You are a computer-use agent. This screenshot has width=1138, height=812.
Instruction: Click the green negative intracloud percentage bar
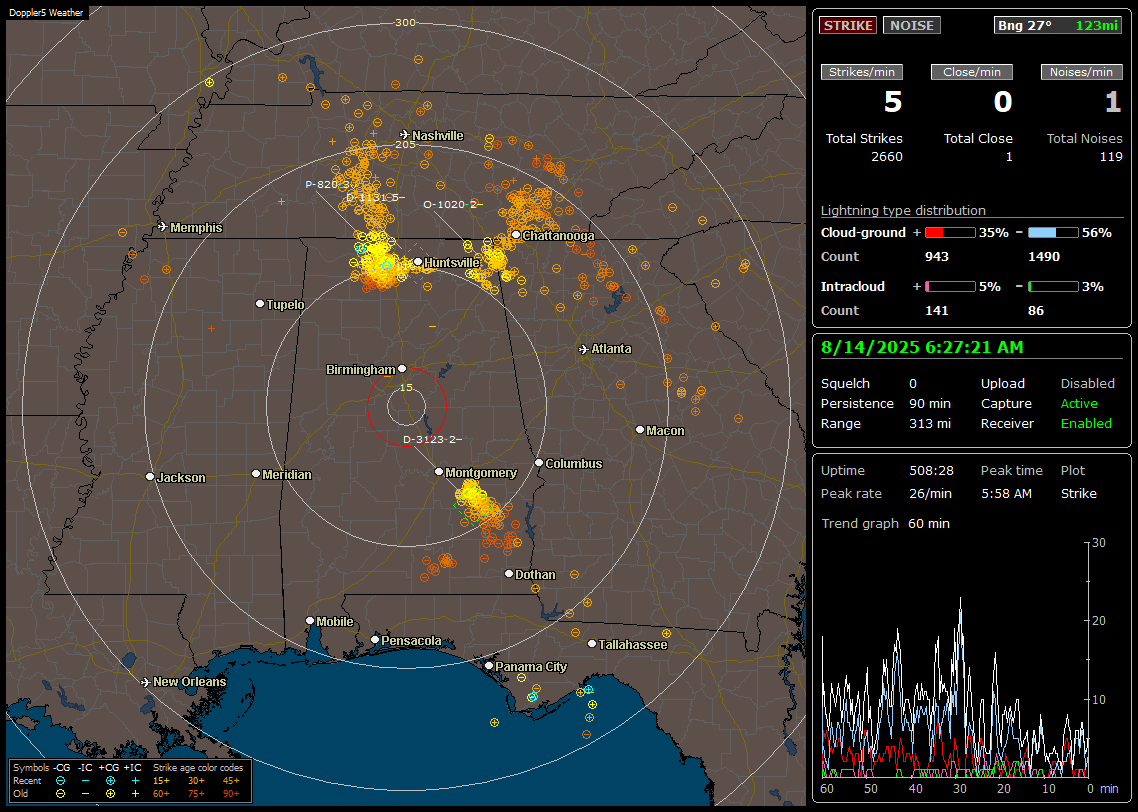coord(1053,287)
